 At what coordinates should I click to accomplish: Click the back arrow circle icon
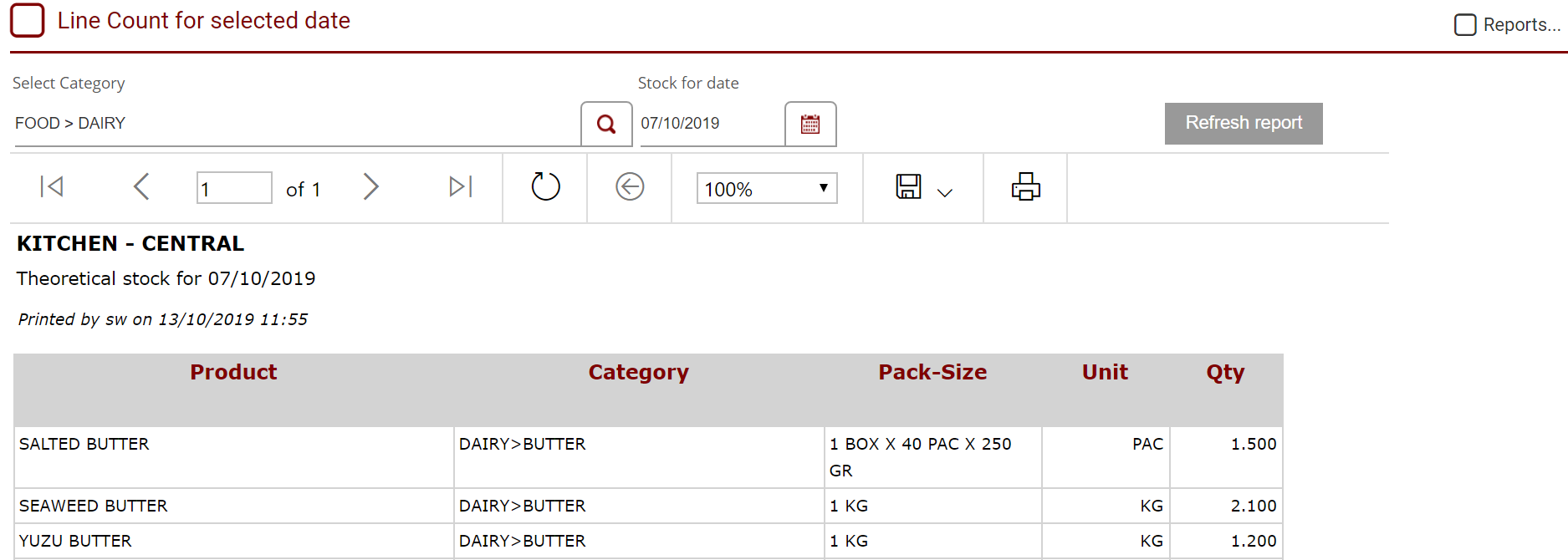tap(630, 186)
